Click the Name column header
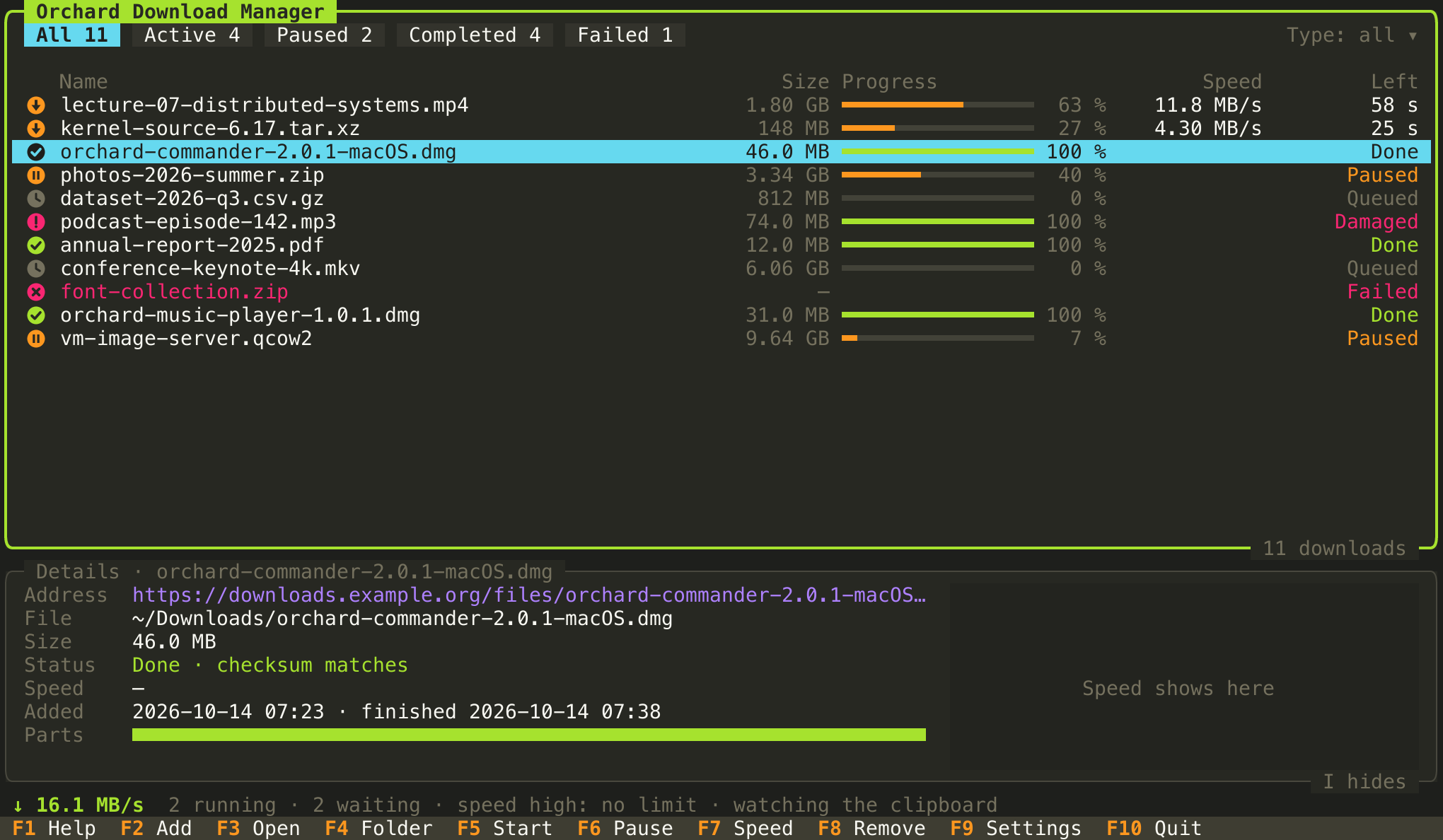This screenshot has height=840, width=1443. point(83,82)
